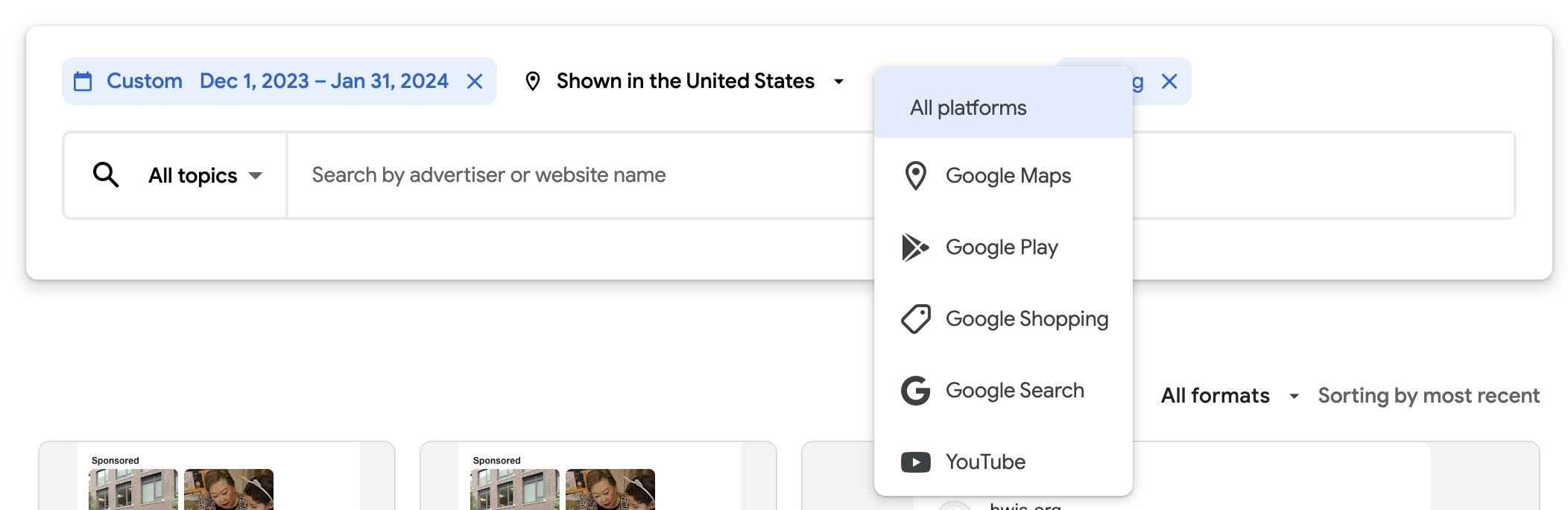
Task: Click the location pin icon
Action: coord(532,81)
